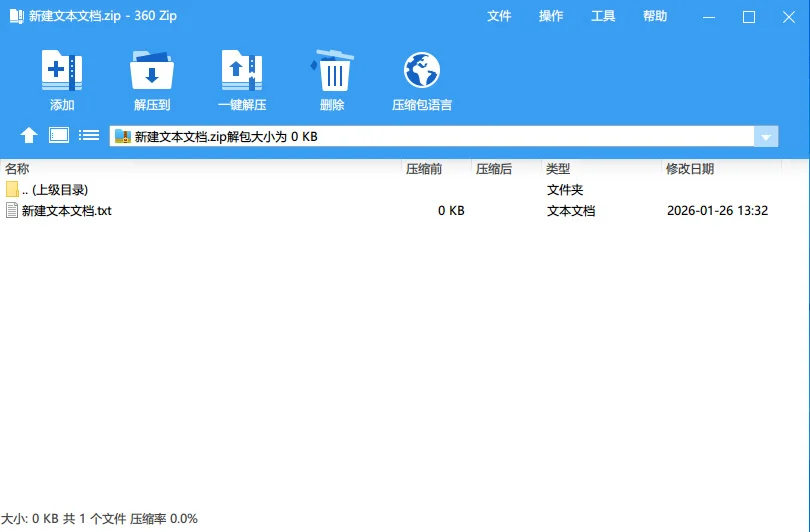
Task: Click the 0 KB size cell
Action: pyautogui.click(x=451, y=211)
